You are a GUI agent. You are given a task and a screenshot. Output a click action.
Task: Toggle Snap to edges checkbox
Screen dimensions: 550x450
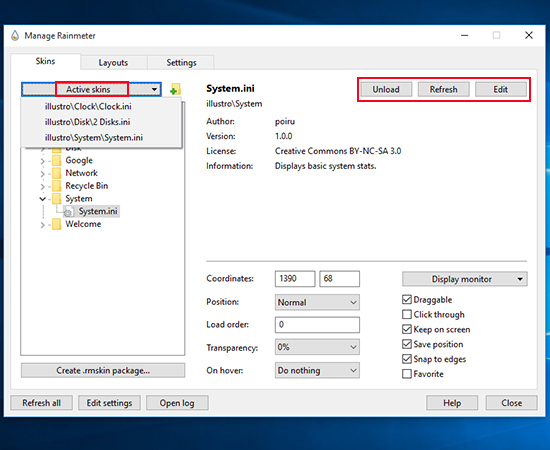407,359
